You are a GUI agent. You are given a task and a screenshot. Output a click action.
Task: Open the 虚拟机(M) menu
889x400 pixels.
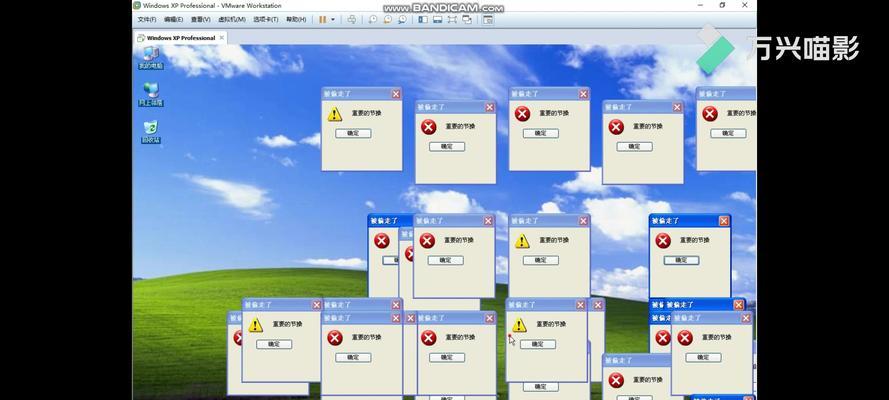(x=231, y=19)
